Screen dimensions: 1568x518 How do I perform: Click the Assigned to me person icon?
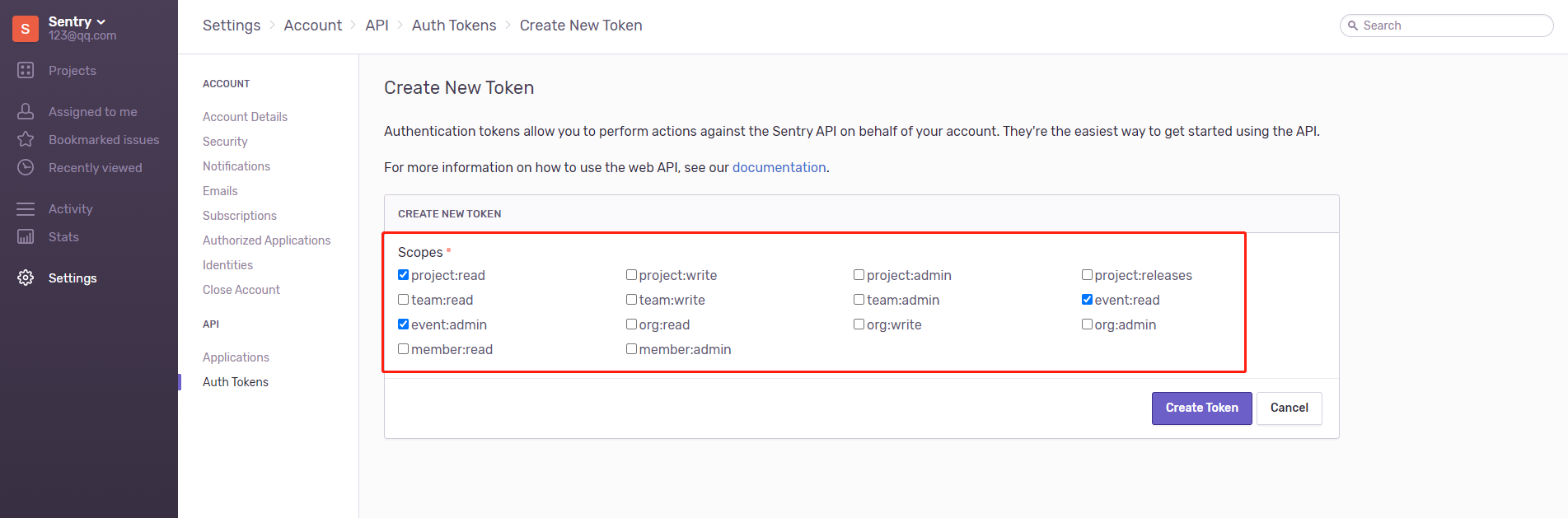point(26,111)
